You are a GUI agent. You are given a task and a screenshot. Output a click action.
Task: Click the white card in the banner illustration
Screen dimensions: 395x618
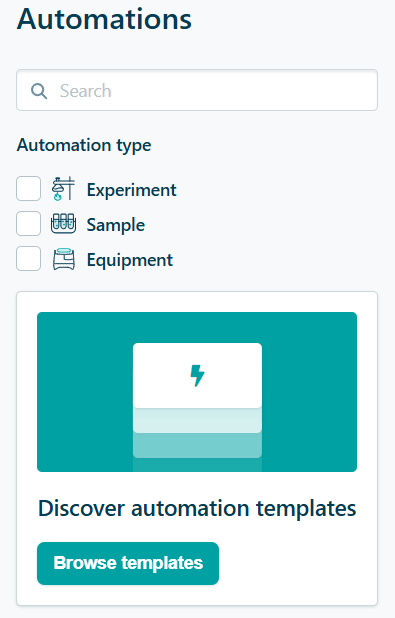point(198,375)
